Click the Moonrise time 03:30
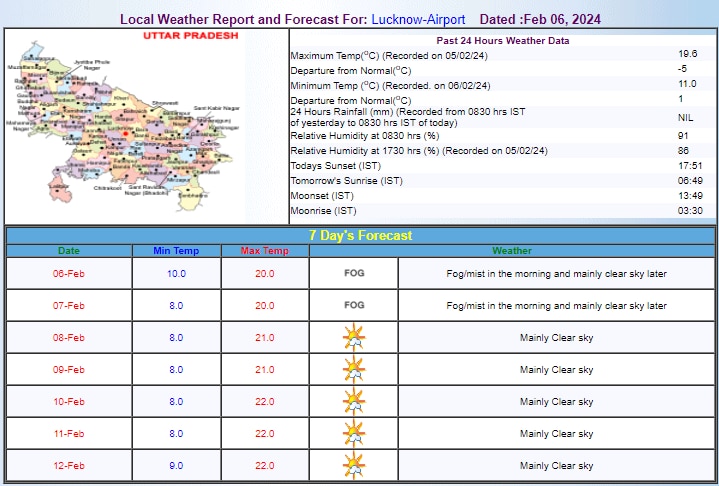This screenshot has width=719, height=486. coord(690,211)
